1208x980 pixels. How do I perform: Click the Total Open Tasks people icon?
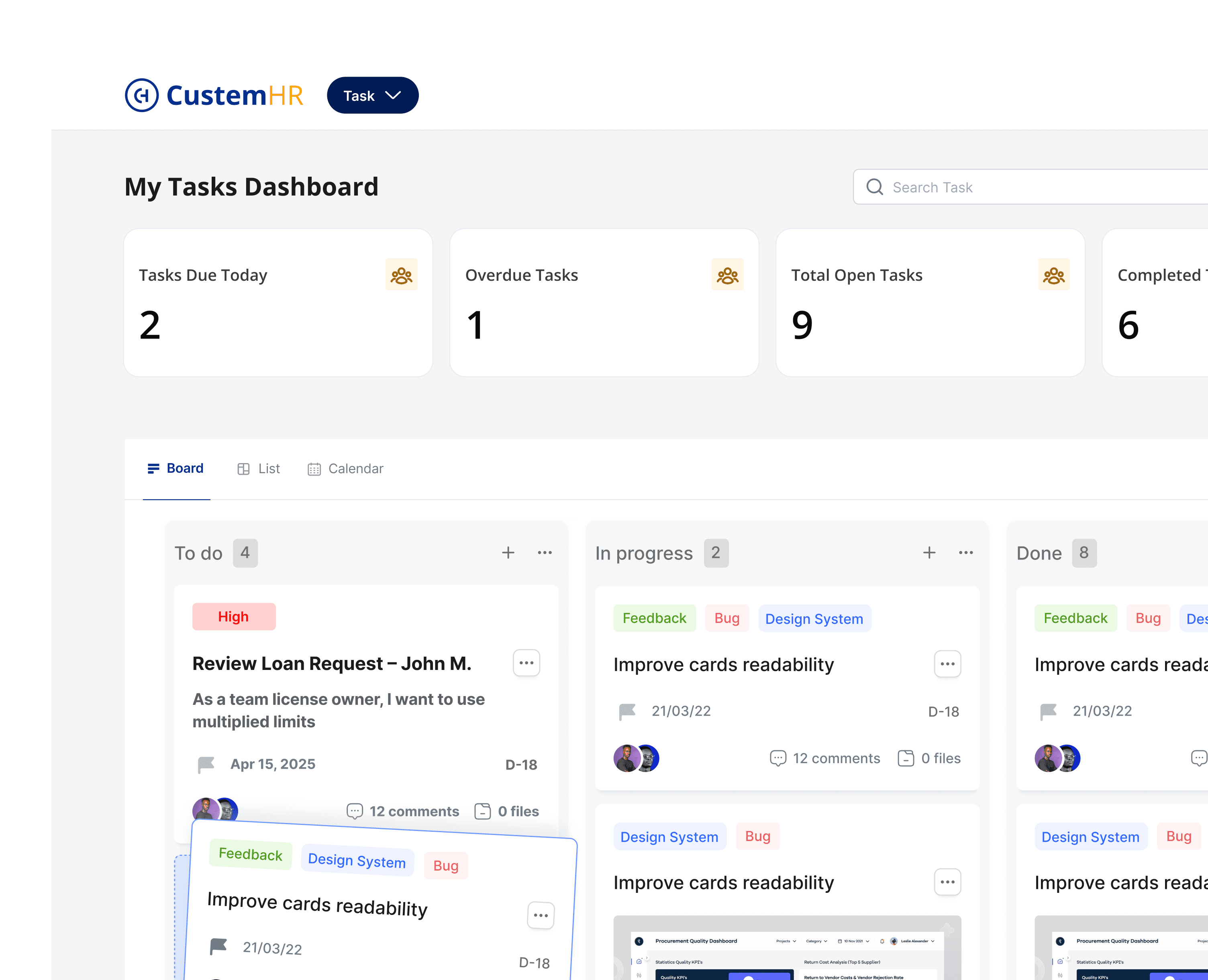[x=1053, y=275]
